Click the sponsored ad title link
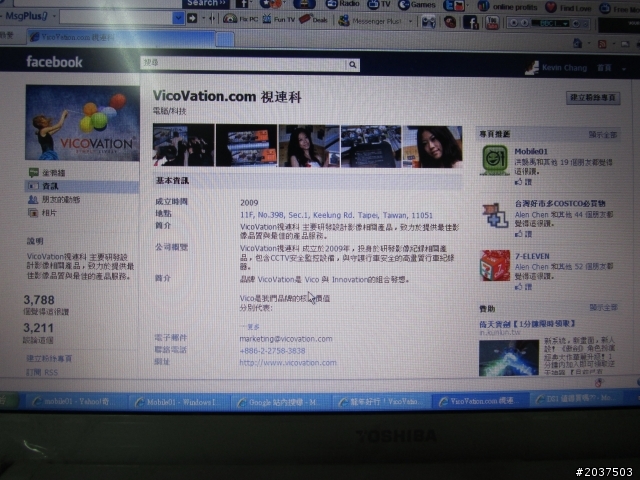 tap(527, 324)
